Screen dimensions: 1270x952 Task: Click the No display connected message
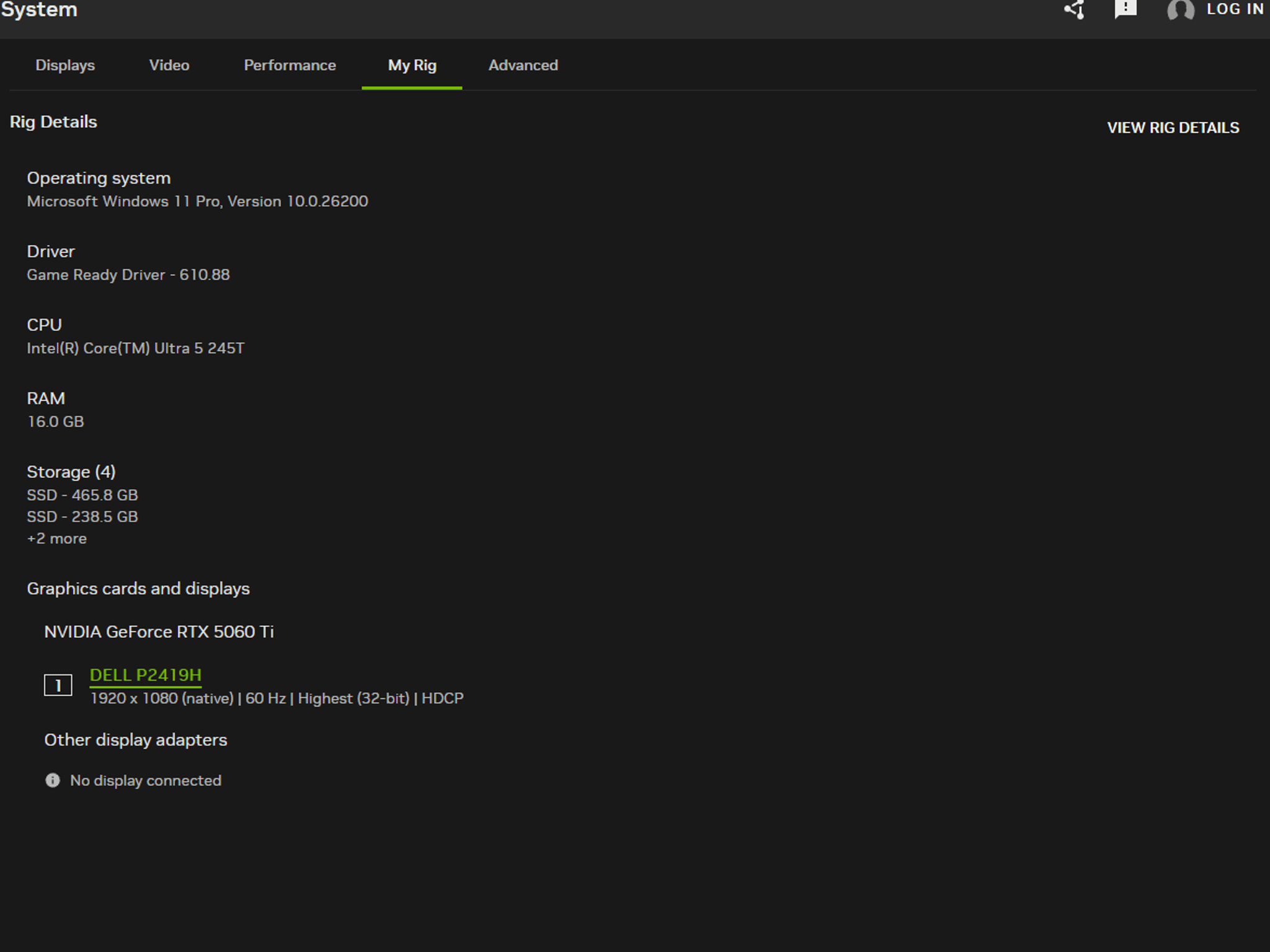click(146, 780)
